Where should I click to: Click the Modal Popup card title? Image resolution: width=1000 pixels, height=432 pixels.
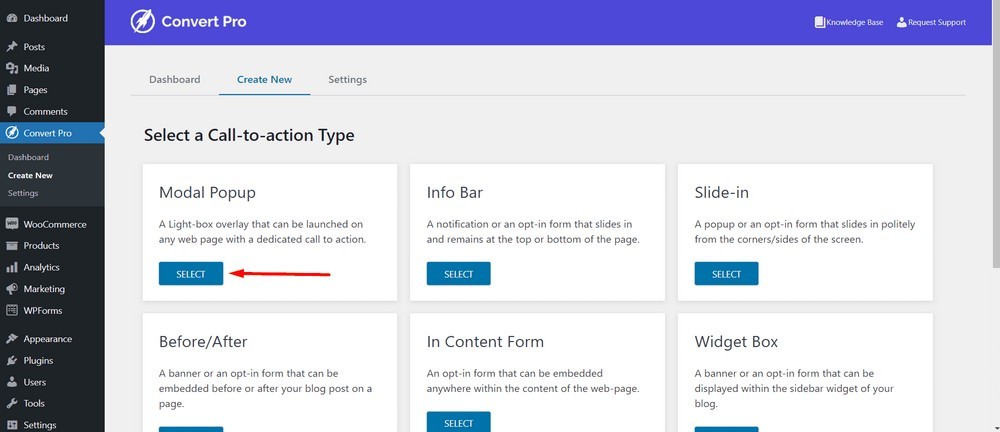pyautogui.click(x=207, y=193)
